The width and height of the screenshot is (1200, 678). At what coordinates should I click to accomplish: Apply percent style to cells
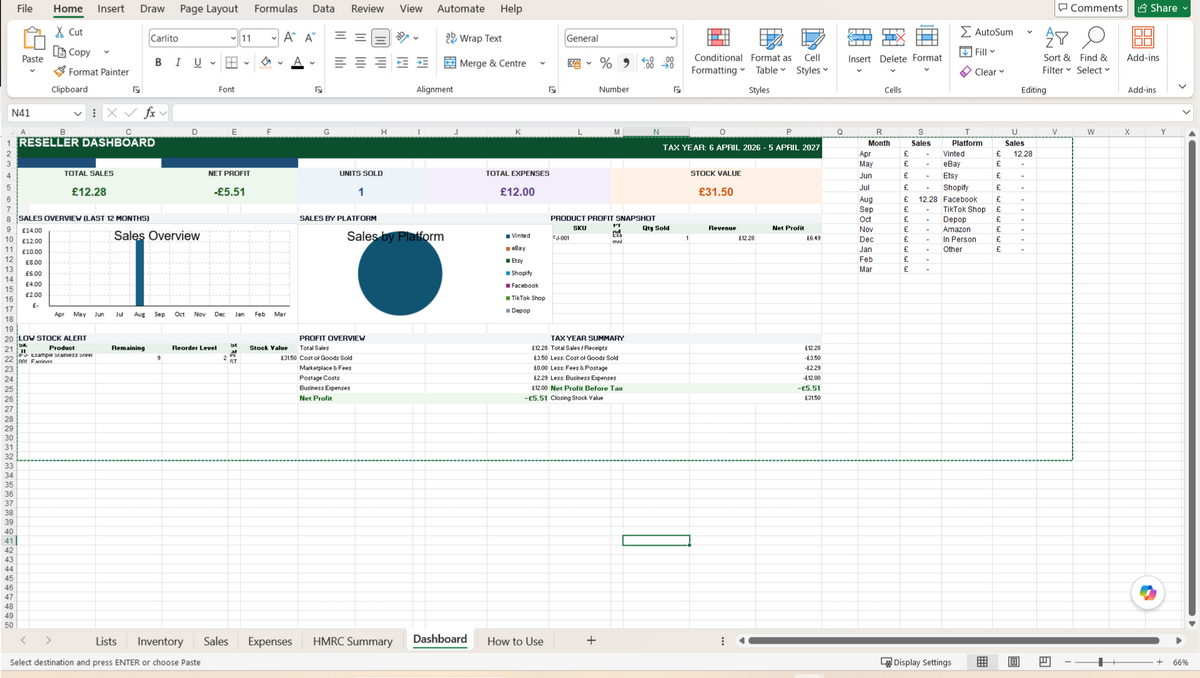click(606, 63)
